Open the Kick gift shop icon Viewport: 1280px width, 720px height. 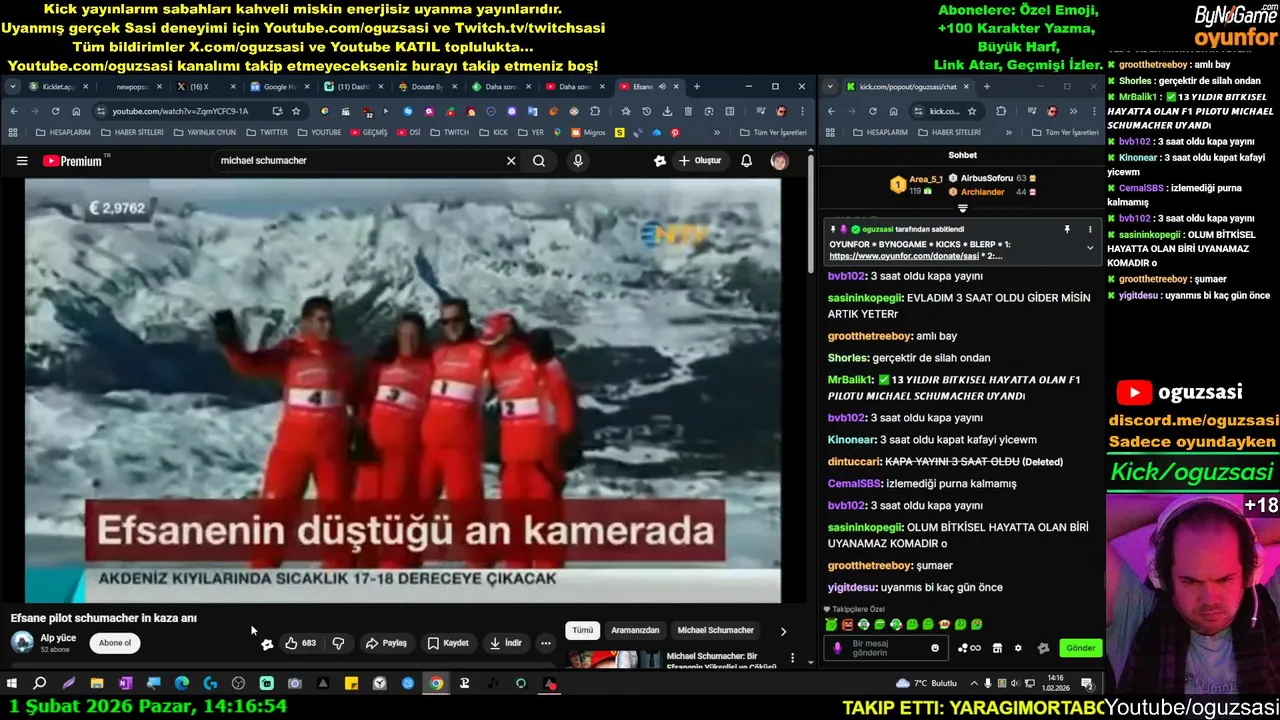click(997, 648)
